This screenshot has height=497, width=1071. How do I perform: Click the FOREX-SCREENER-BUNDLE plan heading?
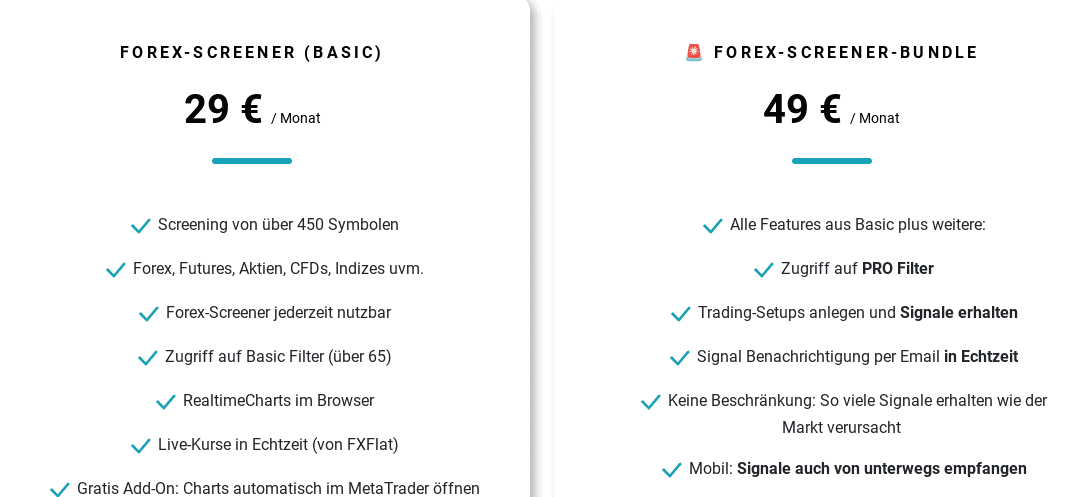[x=846, y=53]
